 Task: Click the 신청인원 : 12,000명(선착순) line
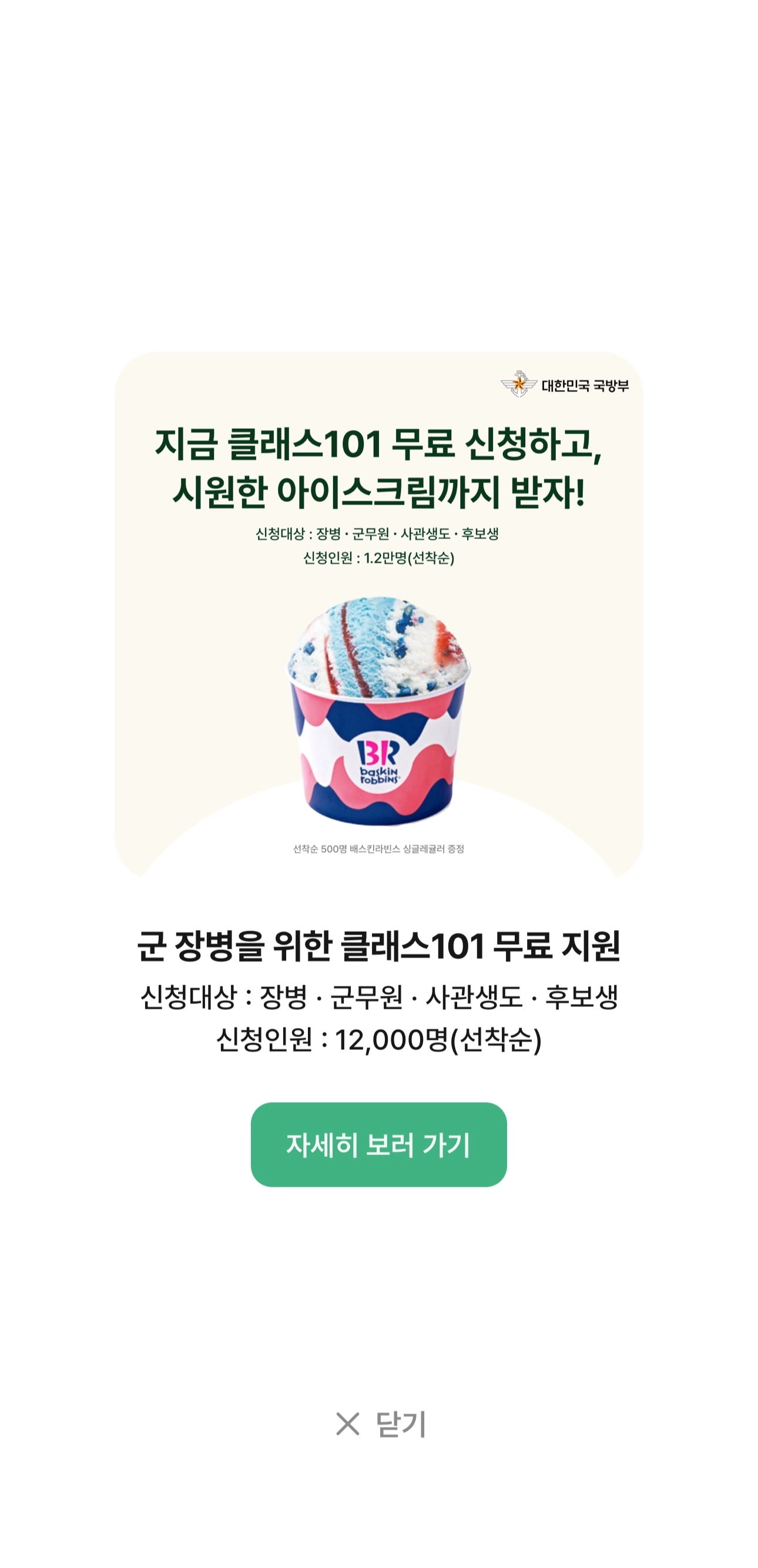378,1039
